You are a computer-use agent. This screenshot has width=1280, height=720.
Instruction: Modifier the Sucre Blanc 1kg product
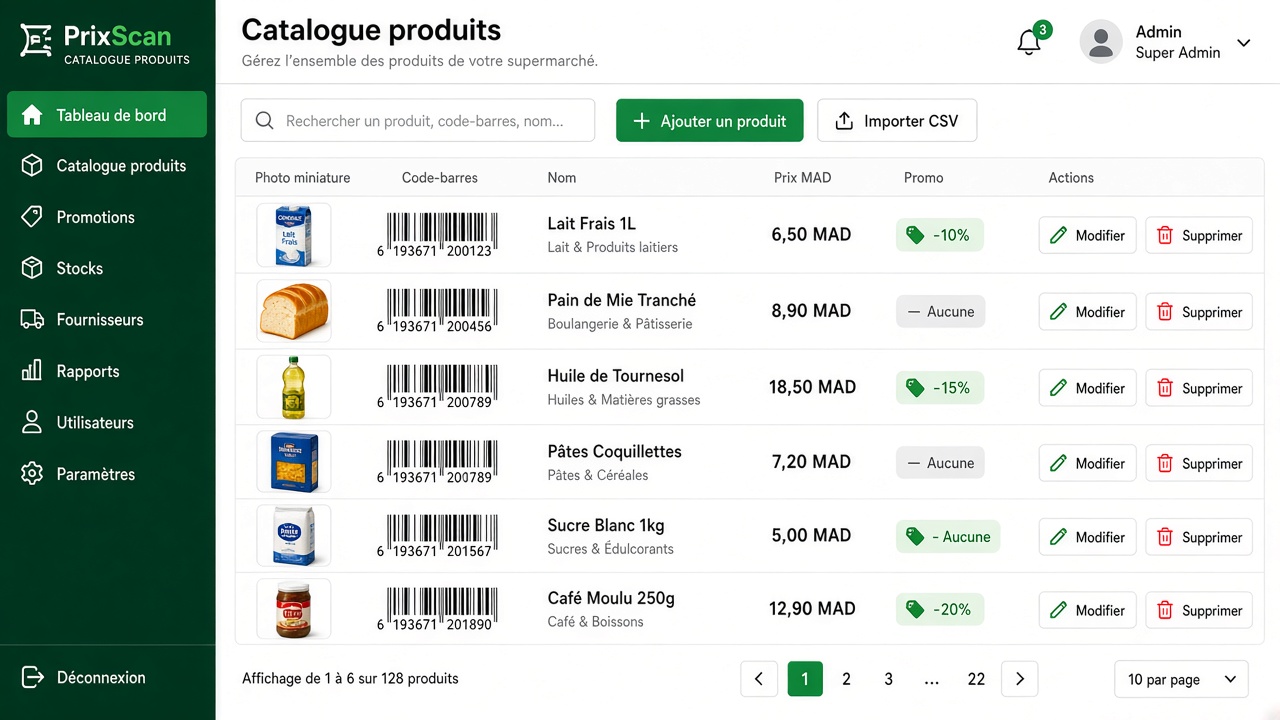[1088, 537]
